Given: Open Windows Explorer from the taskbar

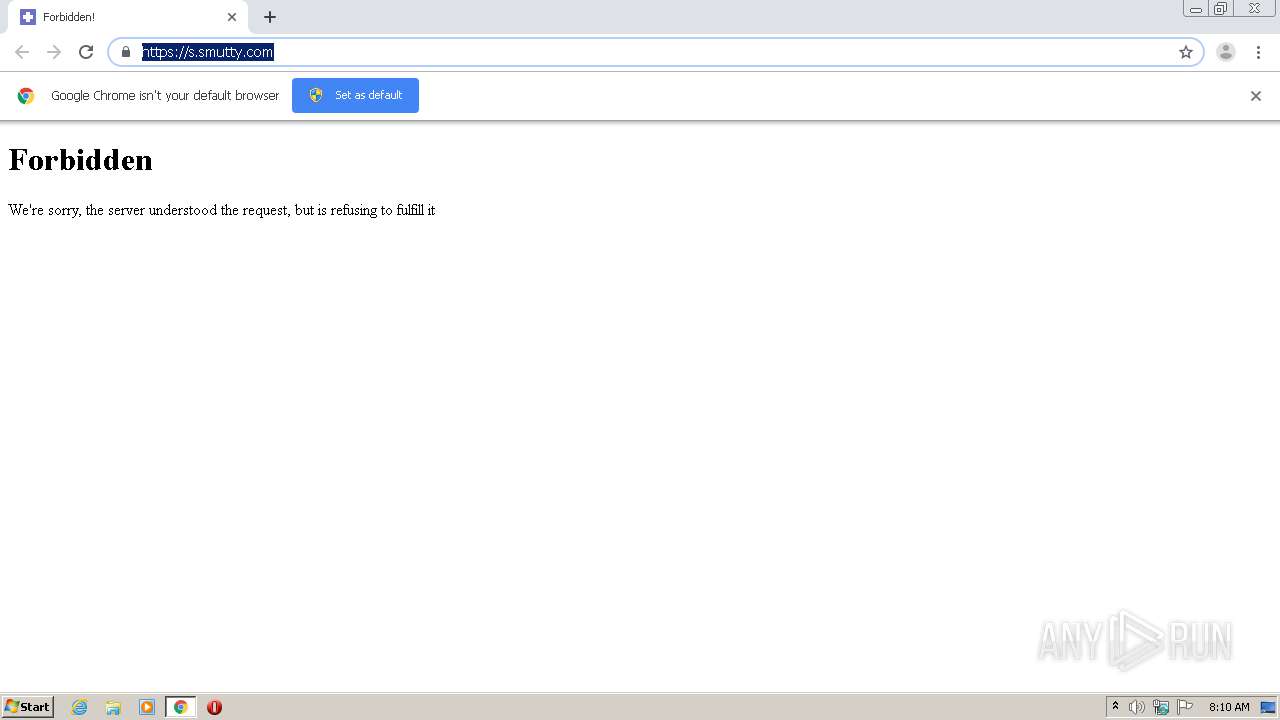Looking at the screenshot, I should pos(113,707).
